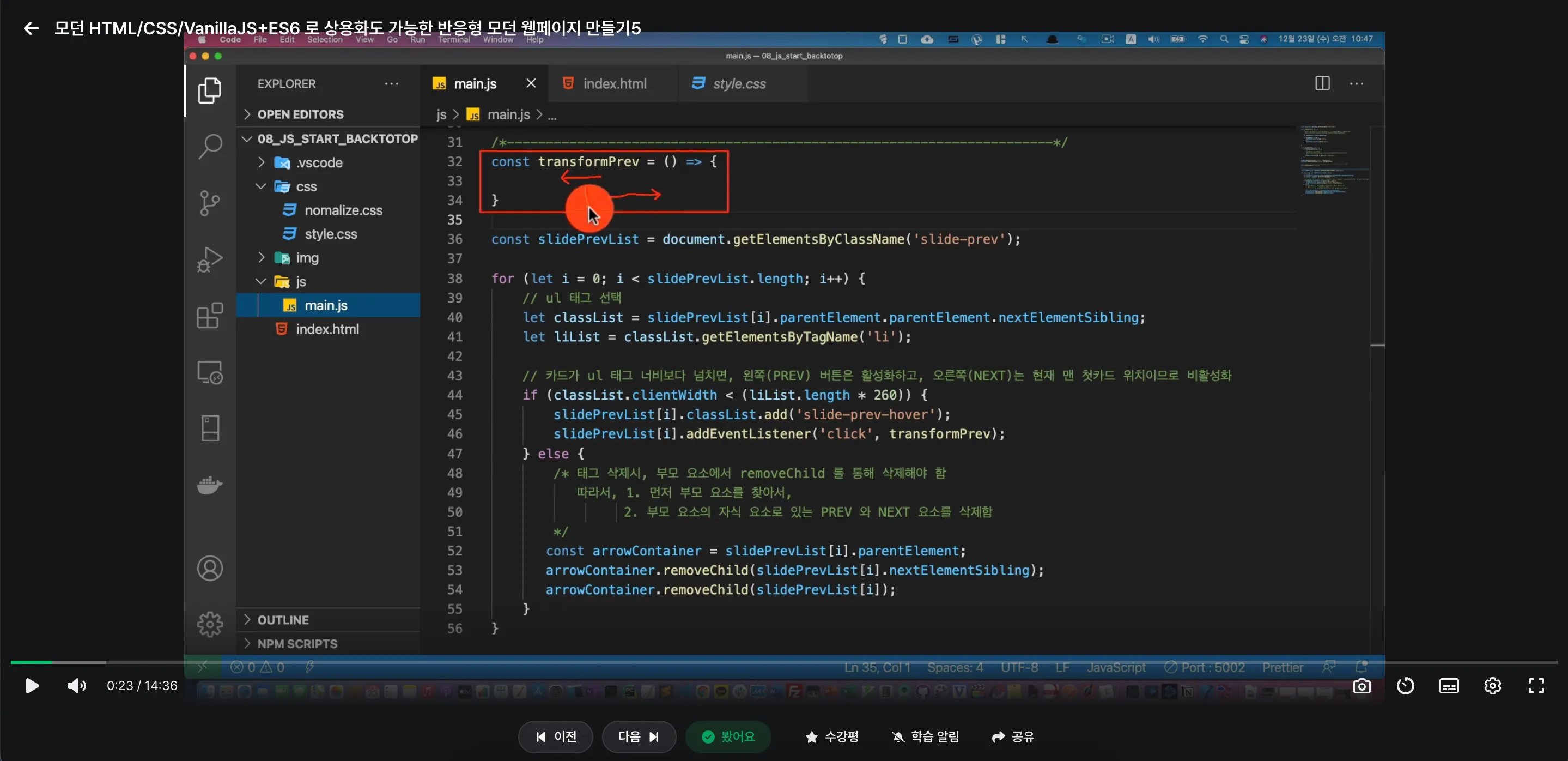
Task: Open index.html in explorer tree
Action: click(327, 329)
